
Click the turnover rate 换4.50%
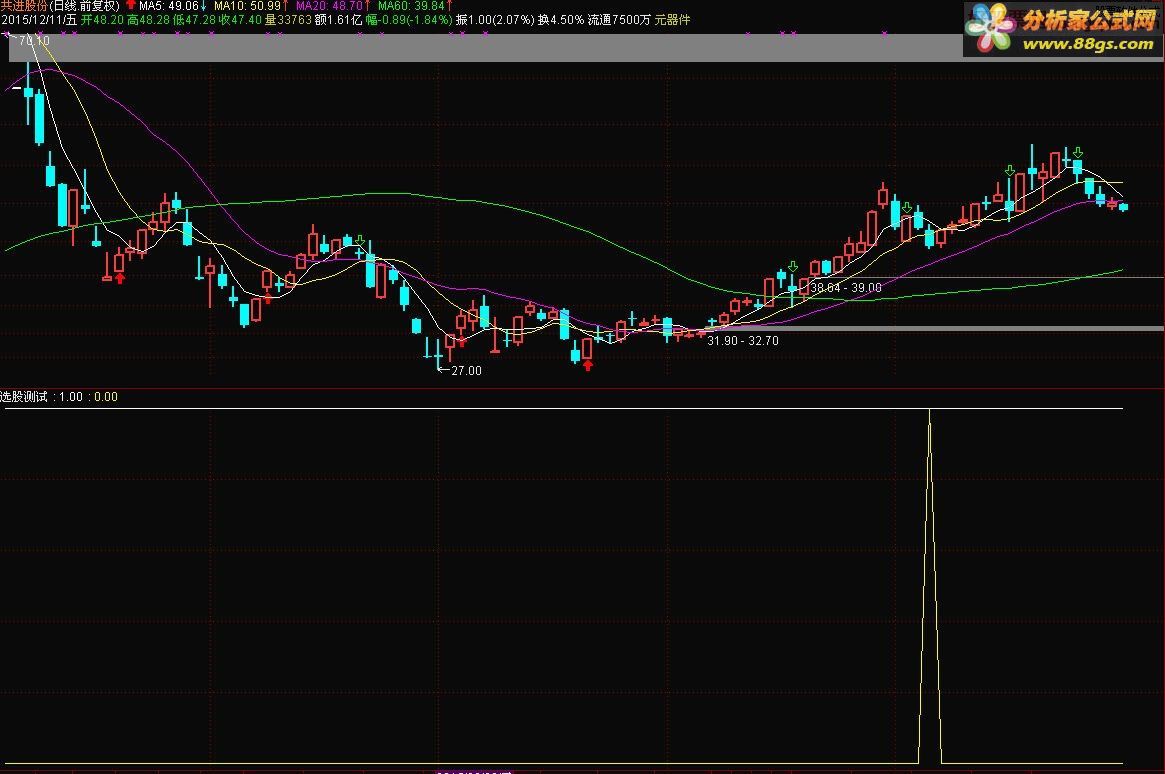pyautogui.click(x=561, y=20)
